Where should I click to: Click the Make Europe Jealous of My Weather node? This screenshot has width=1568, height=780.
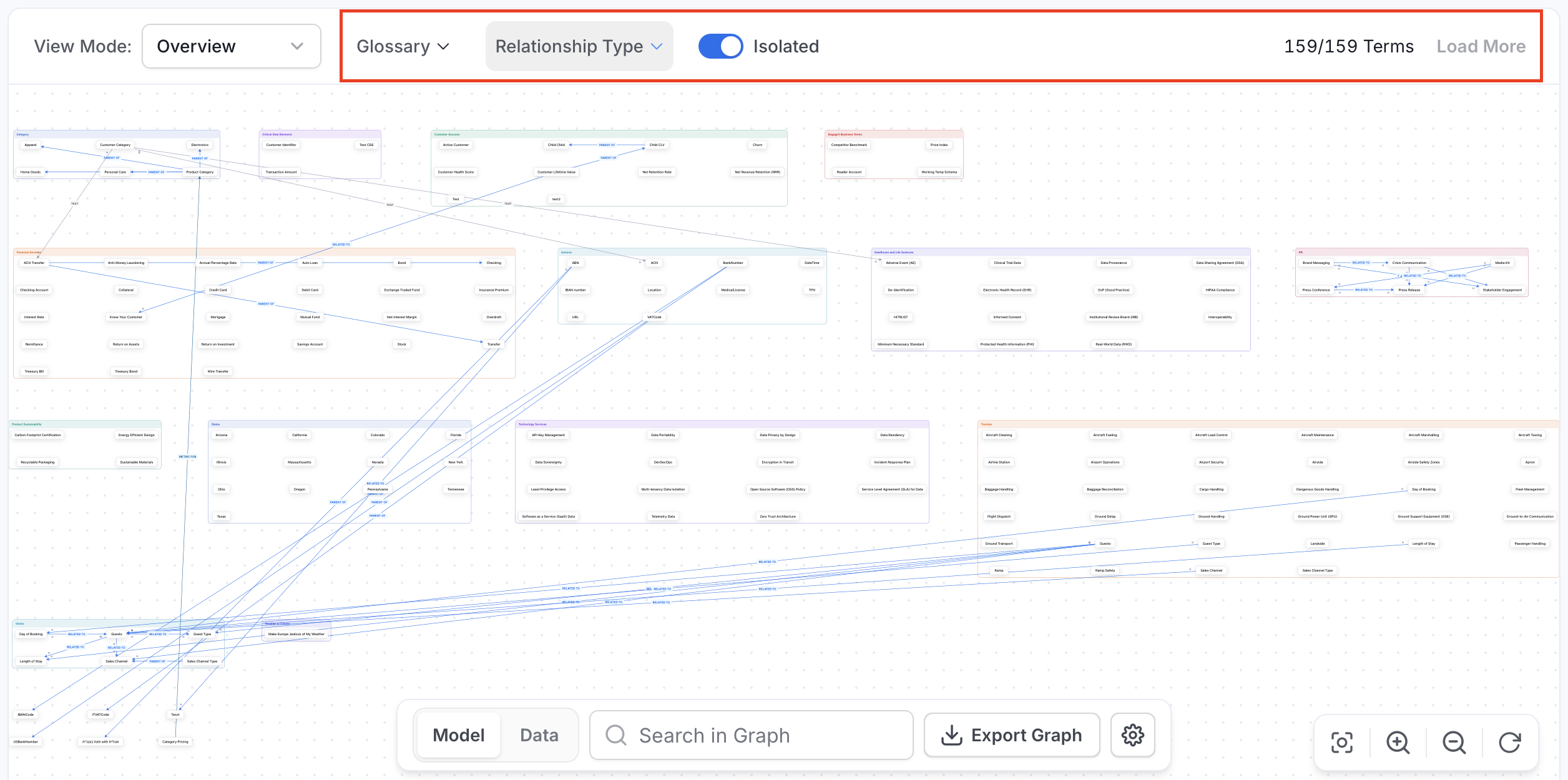pyautogui.click(x=296, y=634)
